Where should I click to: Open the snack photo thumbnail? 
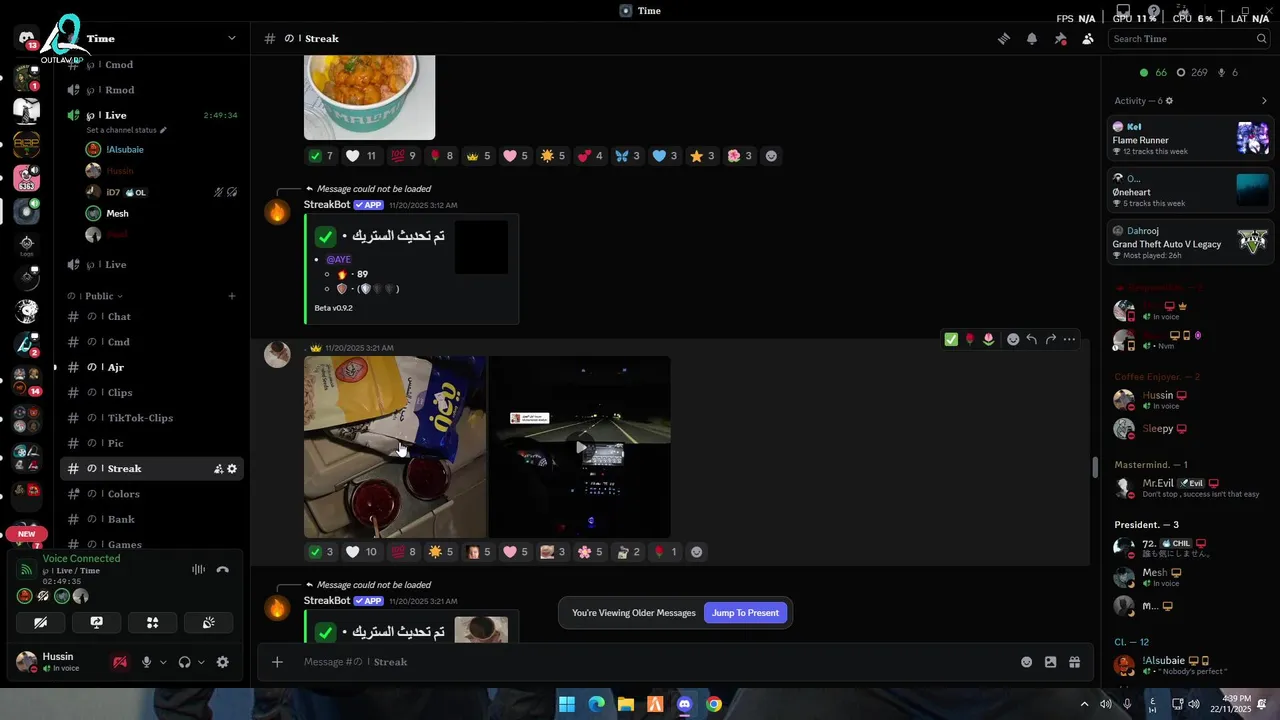(395, 447)
